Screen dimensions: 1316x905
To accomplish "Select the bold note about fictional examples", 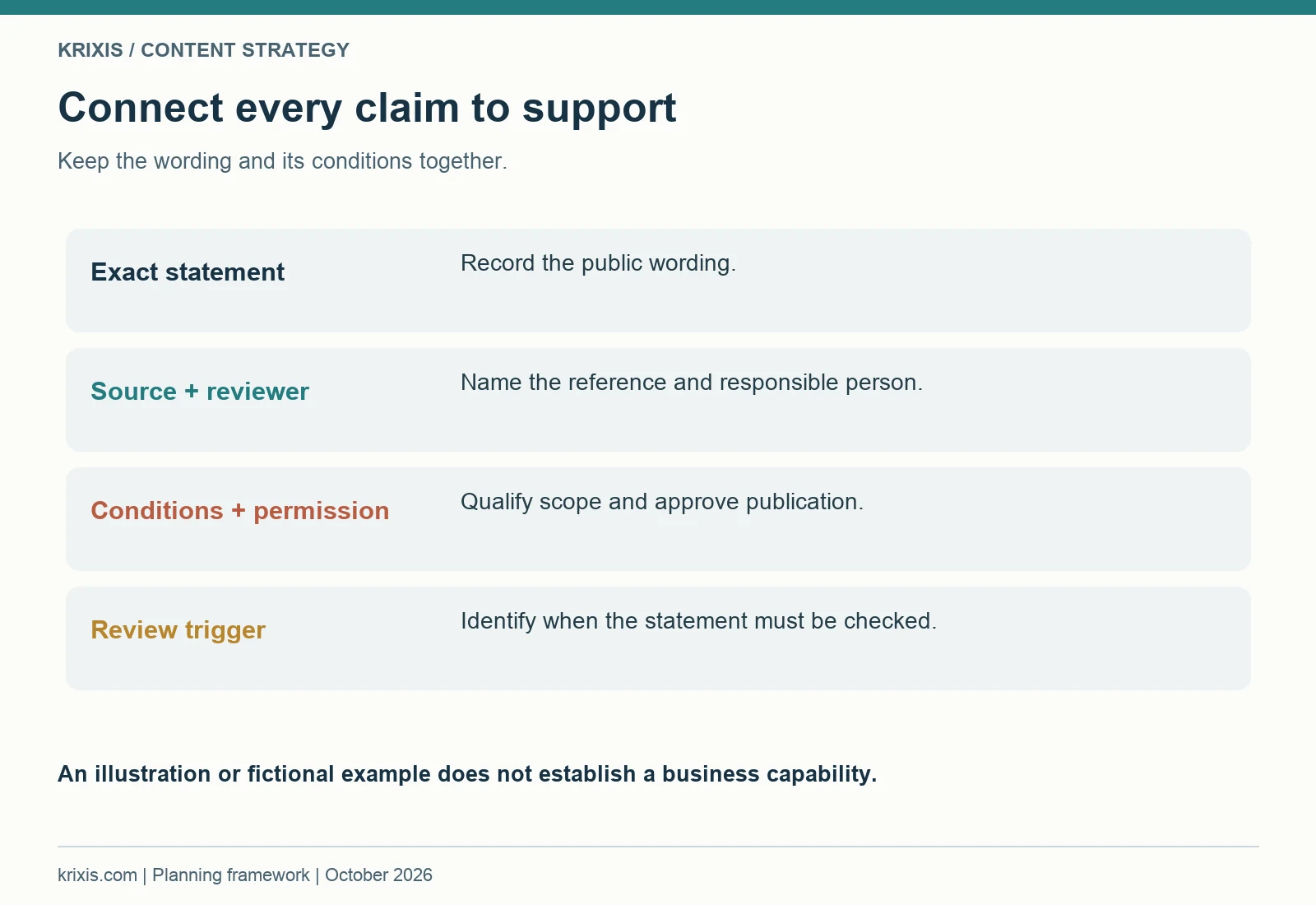I will pyautogui.click(x=467, y=774).
